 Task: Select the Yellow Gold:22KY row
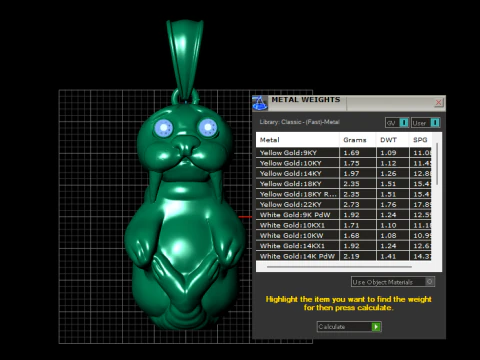pos(344,204)
